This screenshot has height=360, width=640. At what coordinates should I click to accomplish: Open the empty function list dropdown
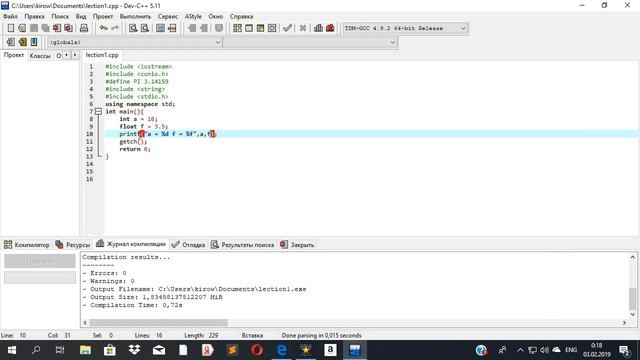click(310, 42)
